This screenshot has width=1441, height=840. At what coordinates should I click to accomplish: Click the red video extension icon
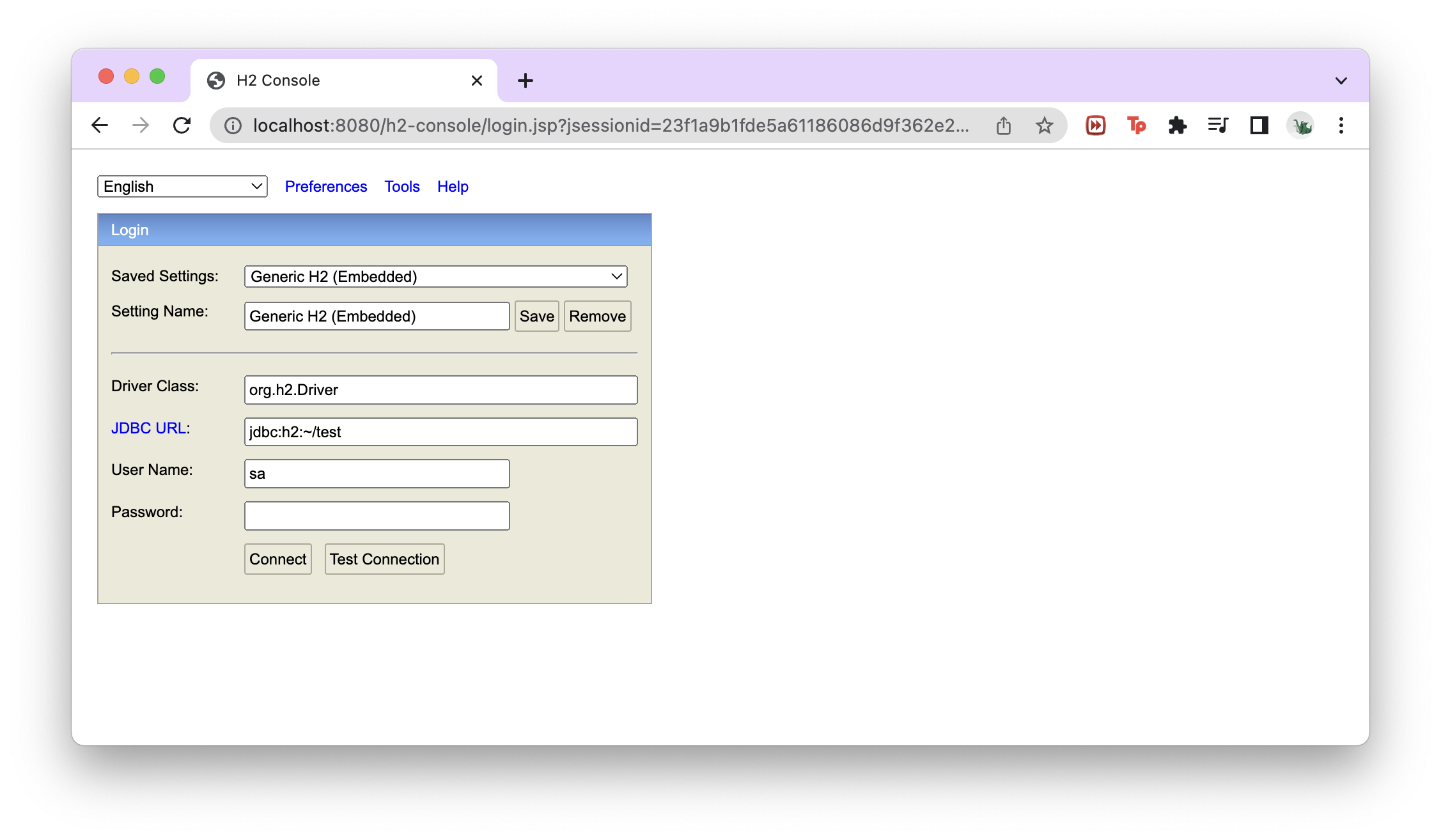(x=1095, y=125)
